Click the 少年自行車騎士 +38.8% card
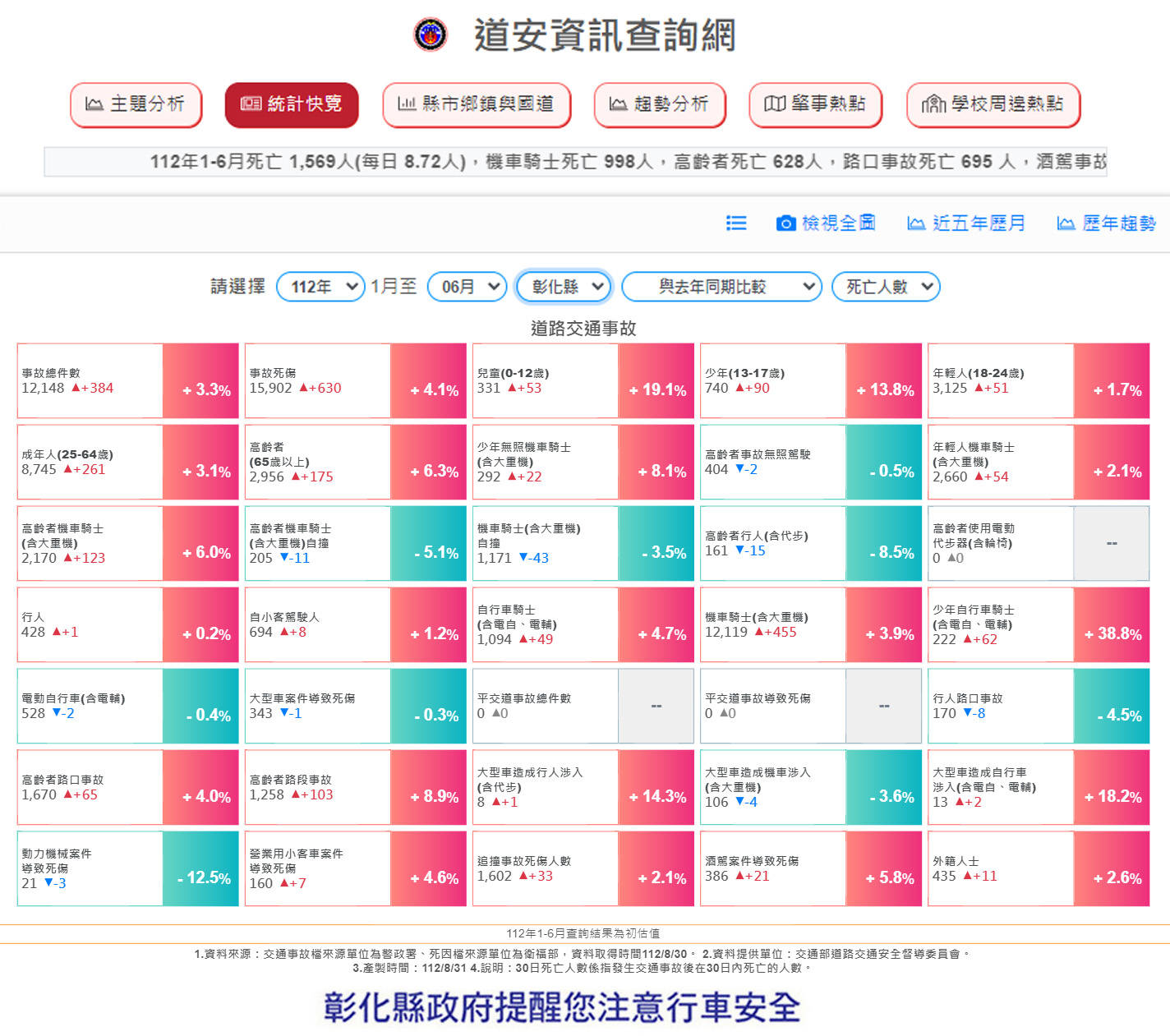The width and height of the screenshot is (1170, 1036). click(1039, 625)
